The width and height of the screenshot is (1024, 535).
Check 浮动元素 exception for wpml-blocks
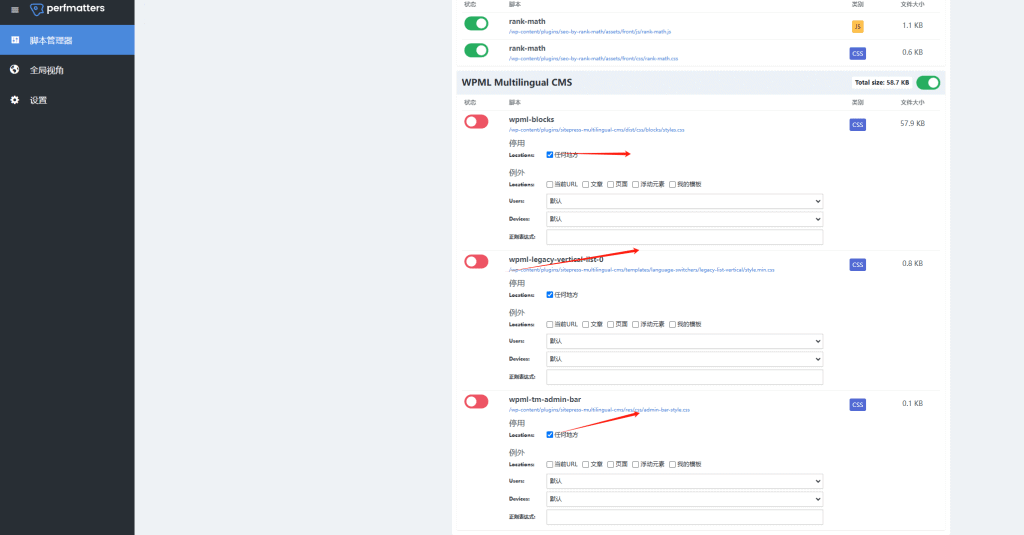635,184
